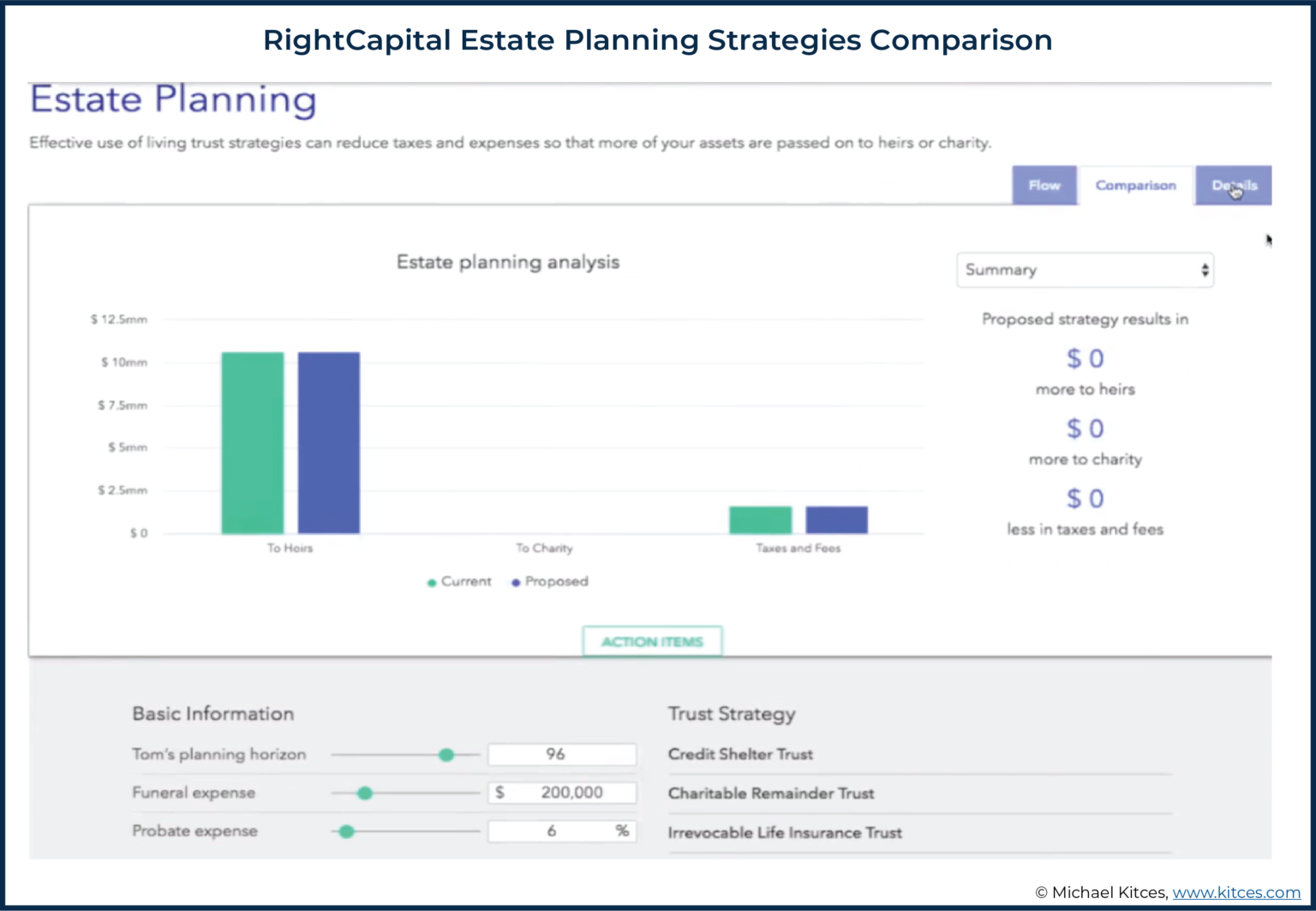Image resolution: width=1316 pixels, height=911 pixels.
Task: Click the Funeral expense slider handle
Action: (x=364, y=793)
